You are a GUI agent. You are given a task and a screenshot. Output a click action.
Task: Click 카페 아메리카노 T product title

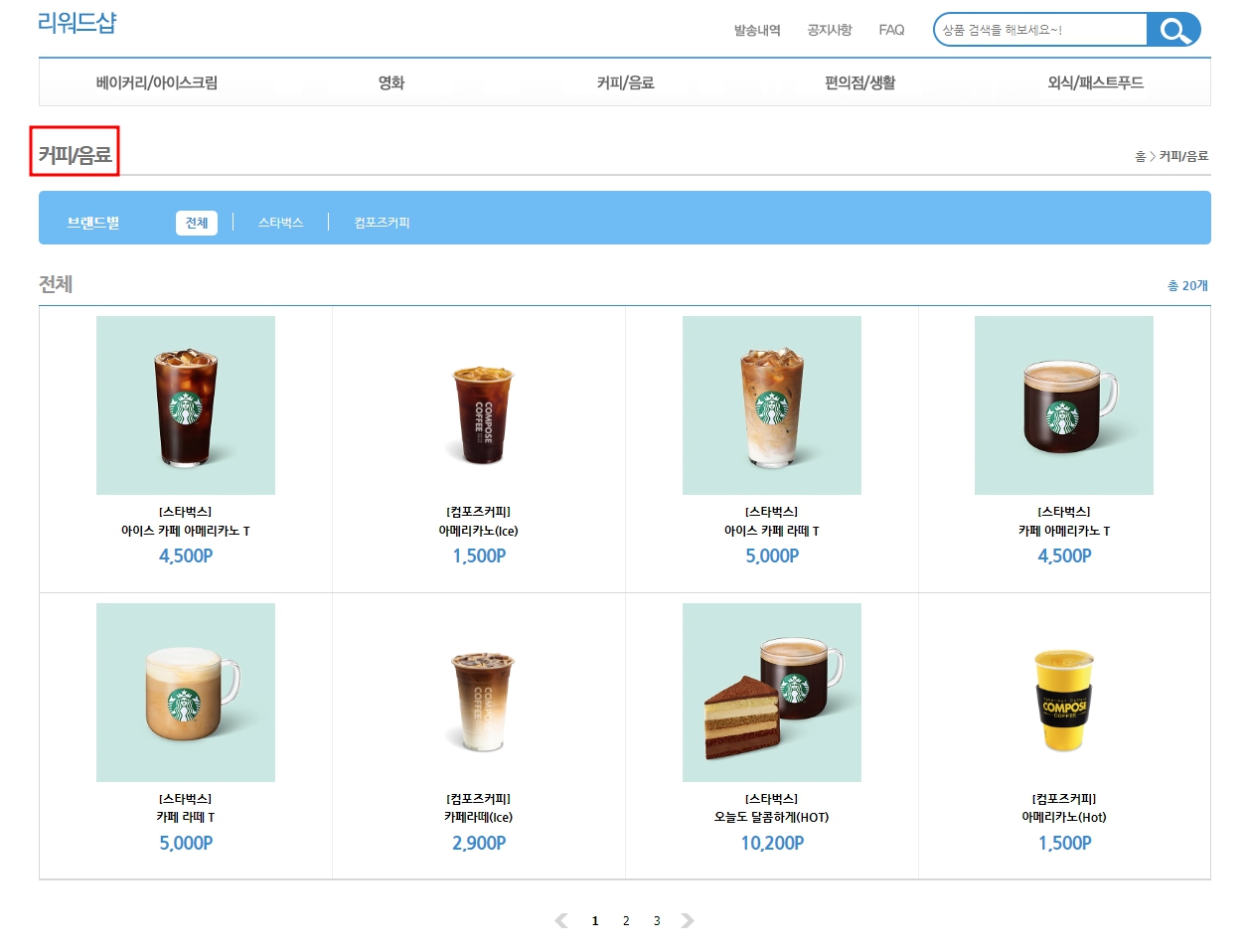pyautogui.click(x=1064, y=531)
